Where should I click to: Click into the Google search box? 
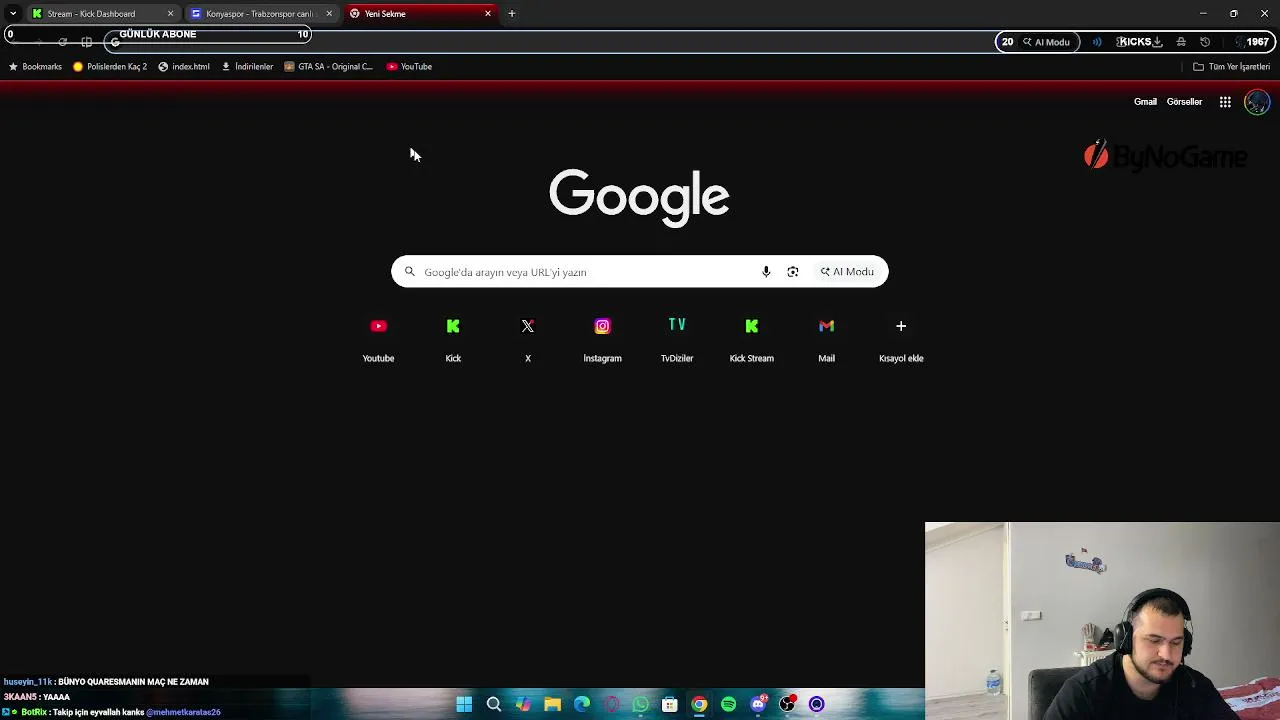(x=640, y=272)
